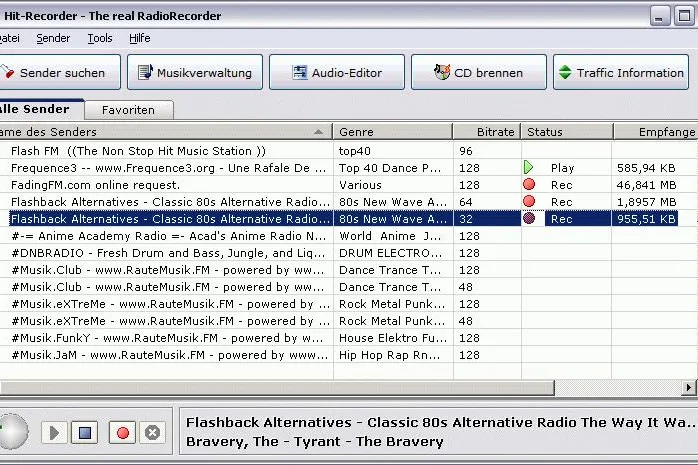This screenshot has height=465, width=698.
Task: Open CD brennen
Action: click(x=479, y=73)
